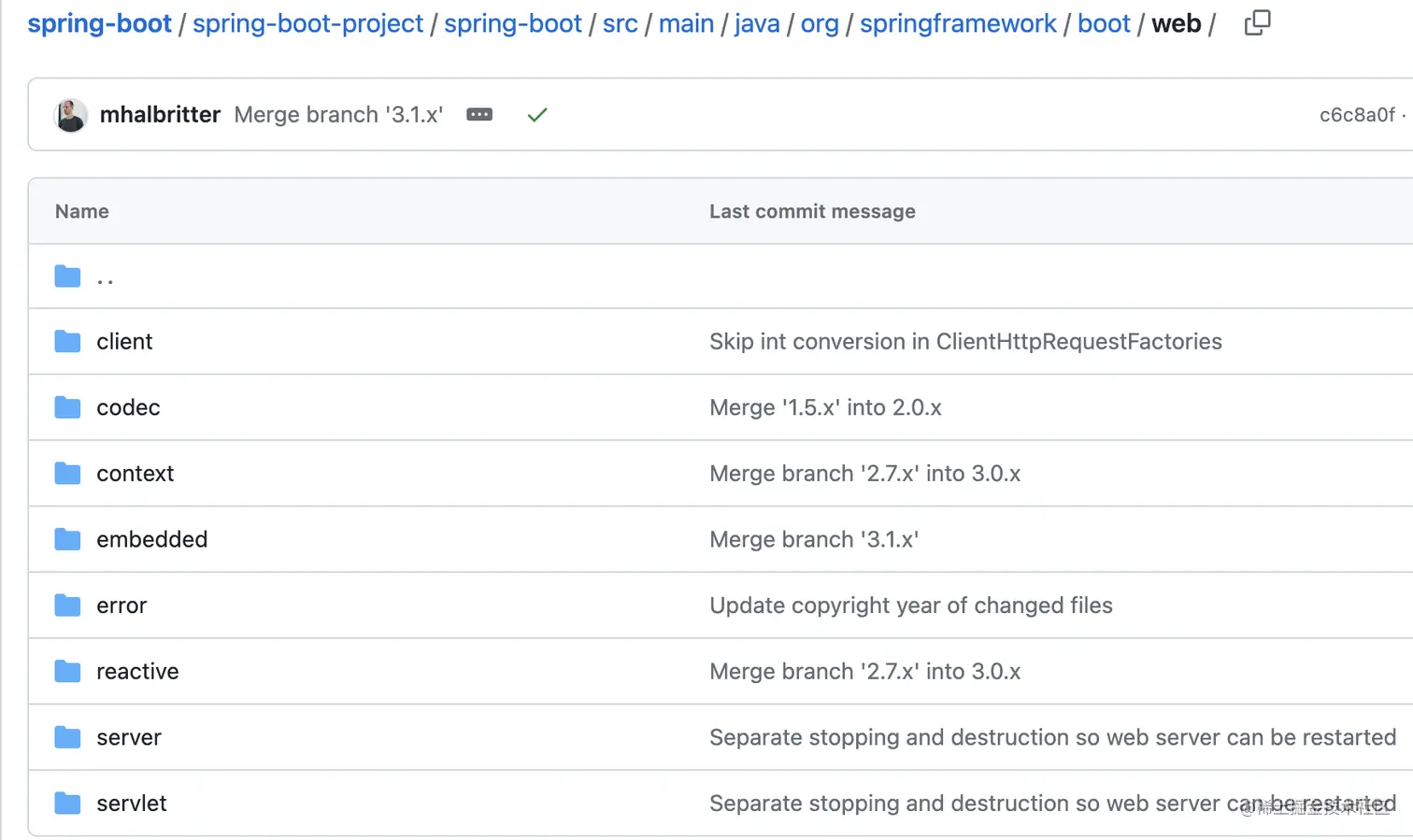Click the client folder icon

pos(67,342)
